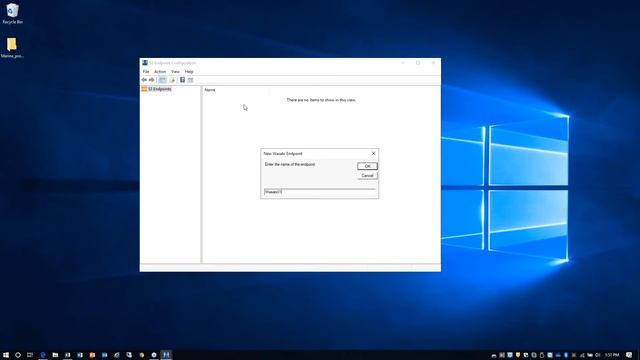Click Cancel in the endpoint dialog

coord(367,176)
